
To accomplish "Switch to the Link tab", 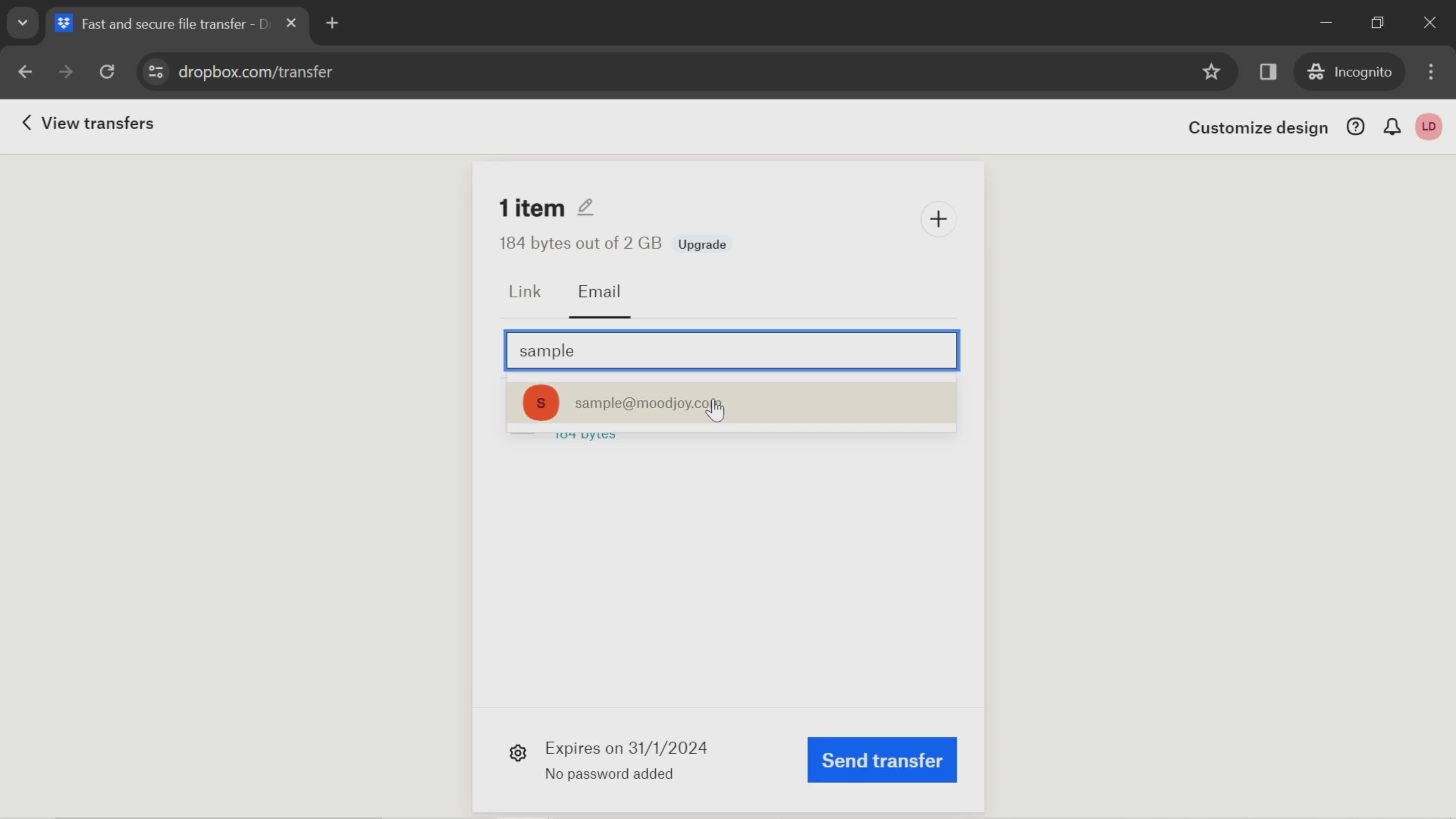I will pyautogui.click(x=524, y=292).
